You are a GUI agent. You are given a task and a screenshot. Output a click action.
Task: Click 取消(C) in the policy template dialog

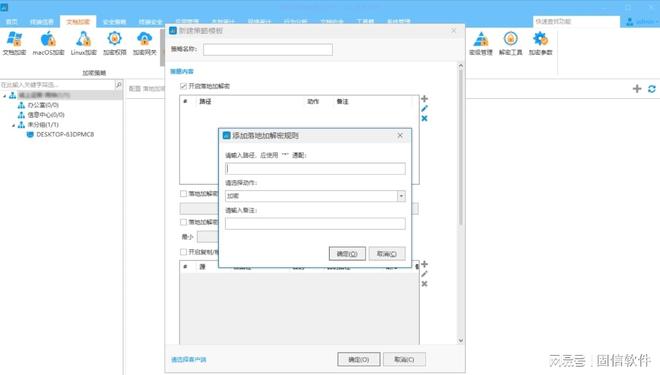404,359
